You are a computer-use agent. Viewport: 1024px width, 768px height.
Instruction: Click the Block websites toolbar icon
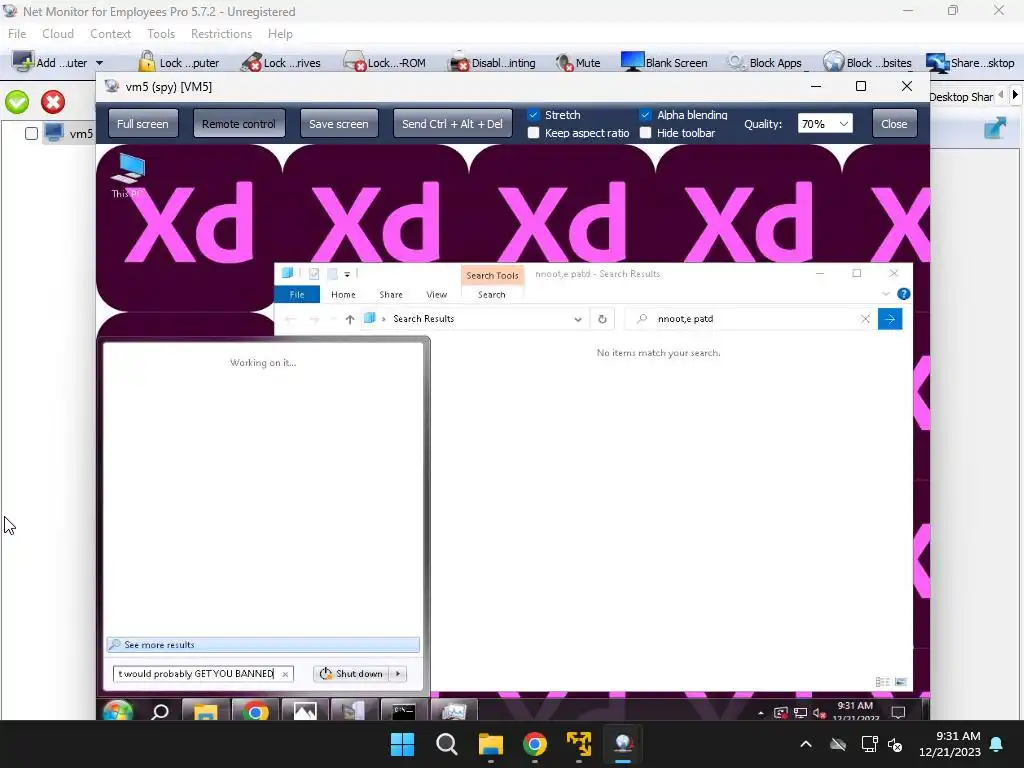pyautogui.click(x=833, y=61)
